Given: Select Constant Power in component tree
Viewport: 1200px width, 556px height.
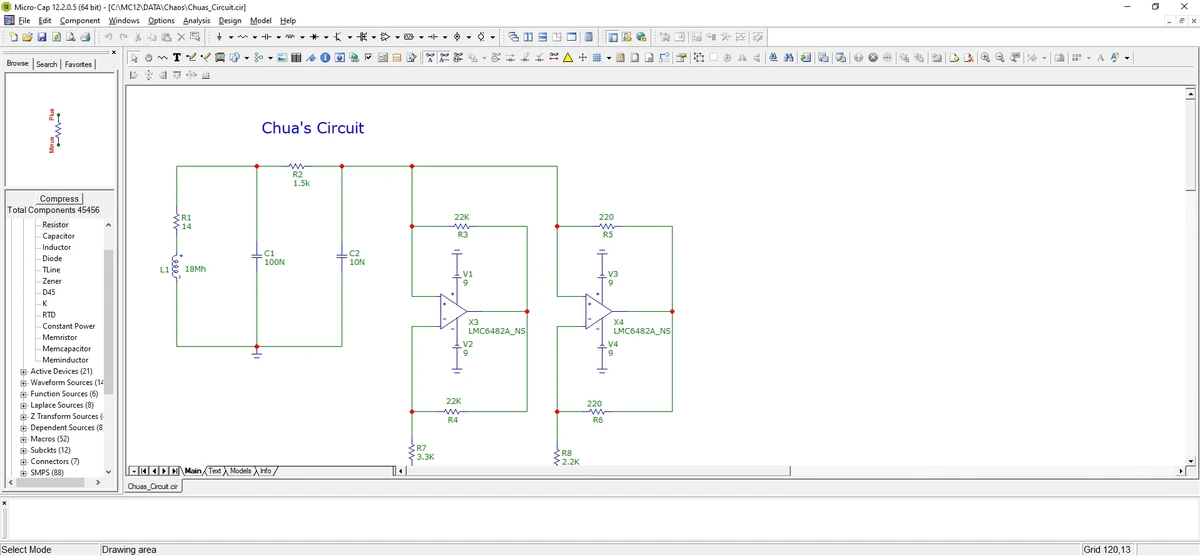Looking at the screenshot, I should (x=69, y=326).
